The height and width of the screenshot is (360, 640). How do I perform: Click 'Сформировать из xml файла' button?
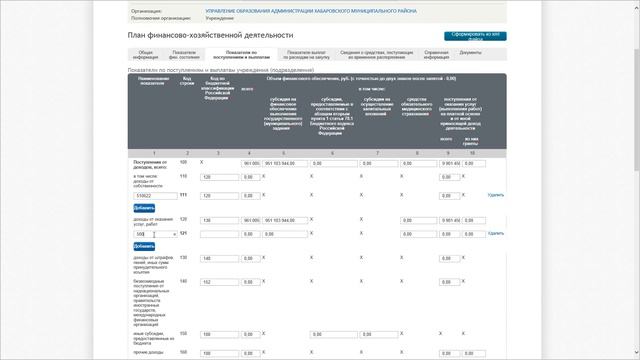(x=475, y=36)
